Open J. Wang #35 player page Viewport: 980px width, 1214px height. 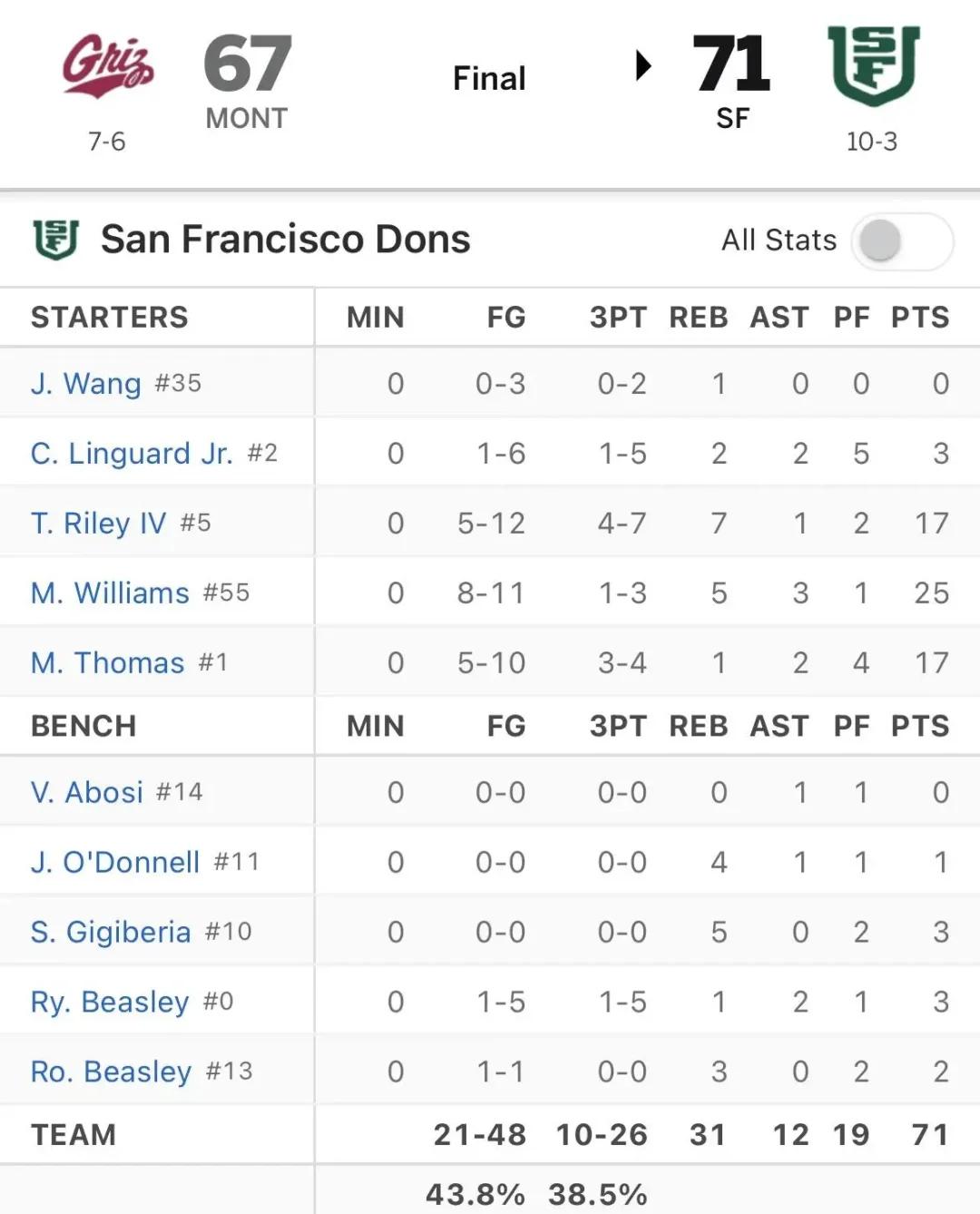pyautogui.click(x=116, y=384)
